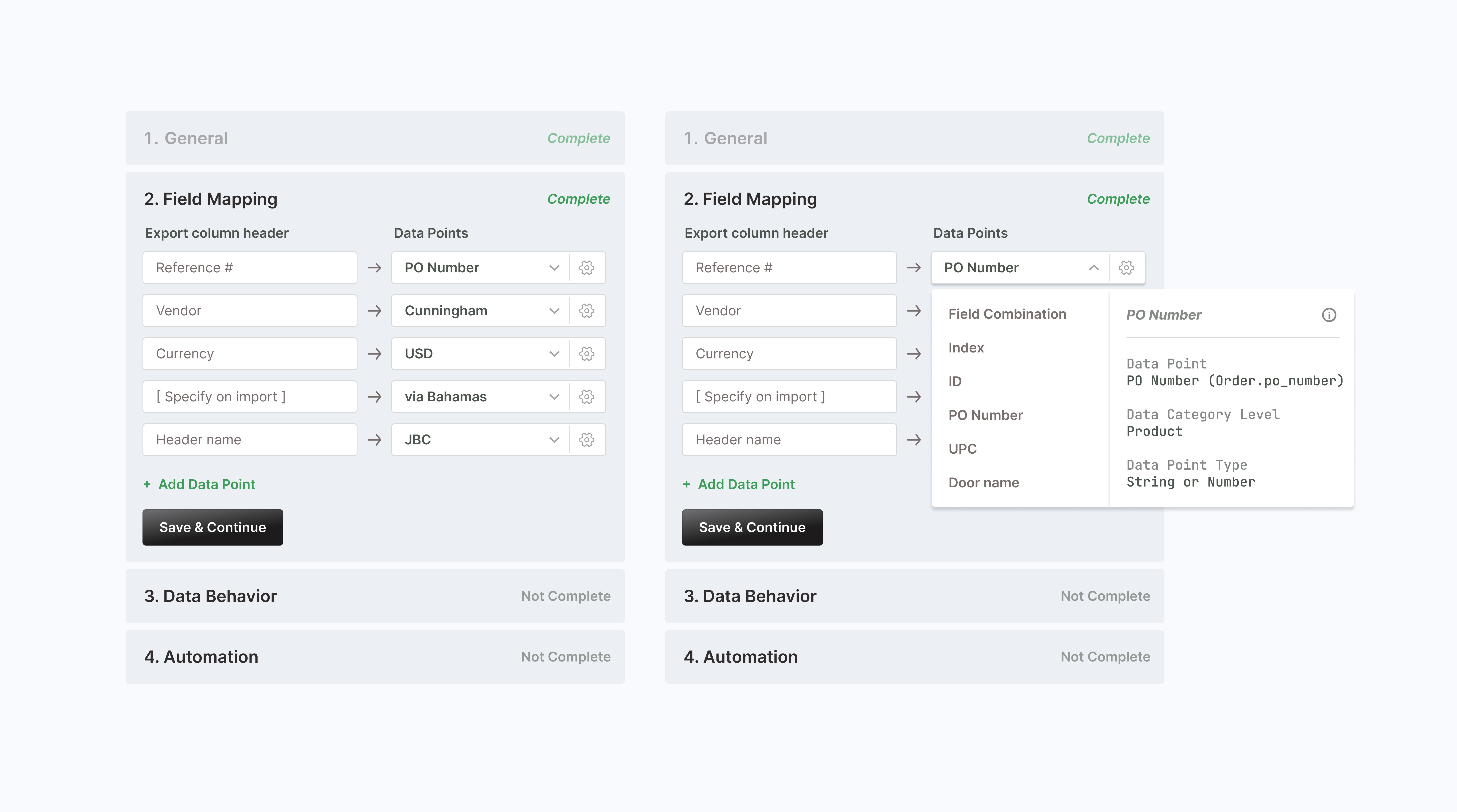This screenshot has width=1457, height=812.
Task: Click the gear beside the Currency row dropdown
Action: point(587,354)
